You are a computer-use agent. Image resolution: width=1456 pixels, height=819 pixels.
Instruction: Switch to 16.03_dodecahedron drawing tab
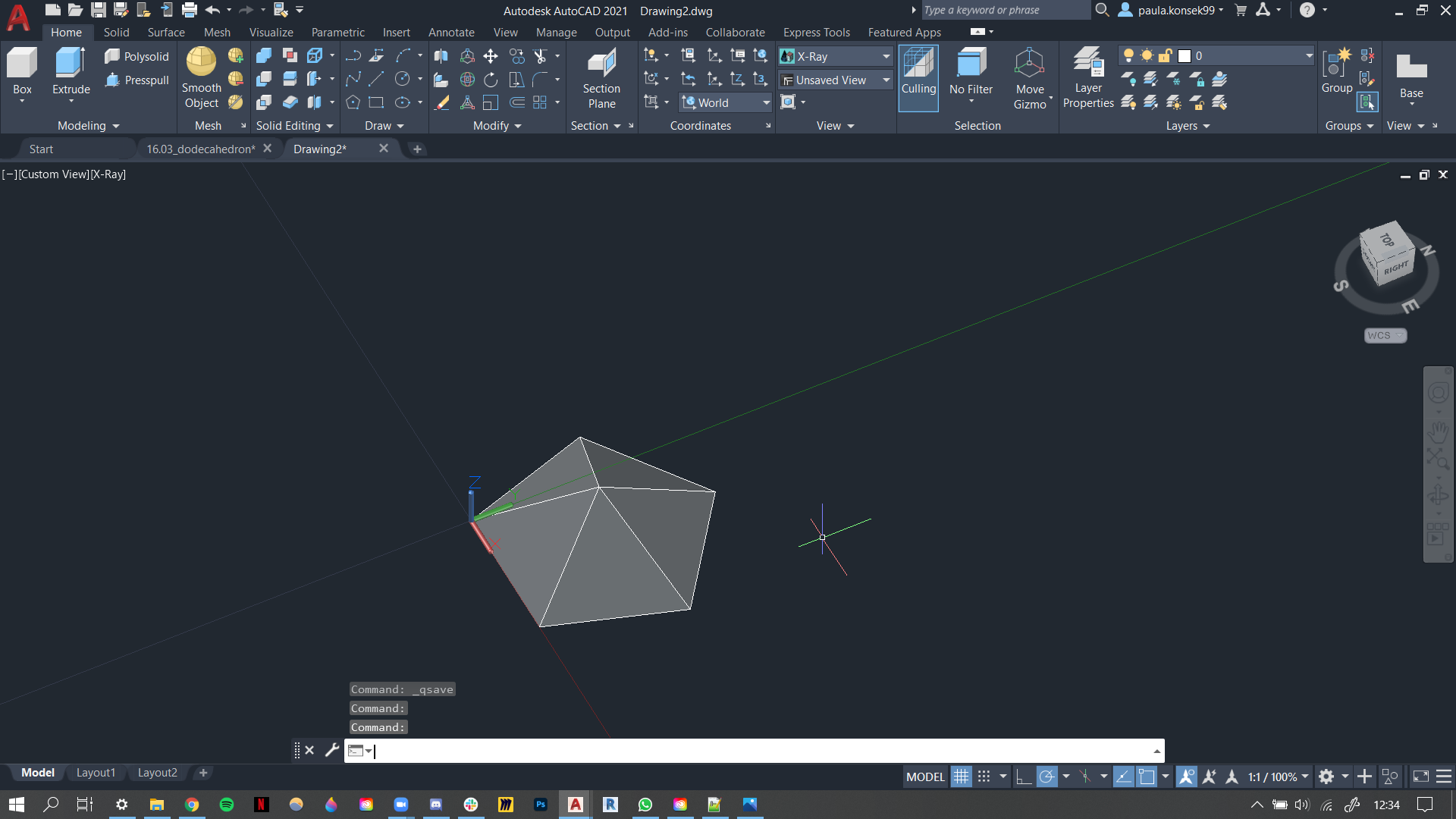click(x=201, y=149)
